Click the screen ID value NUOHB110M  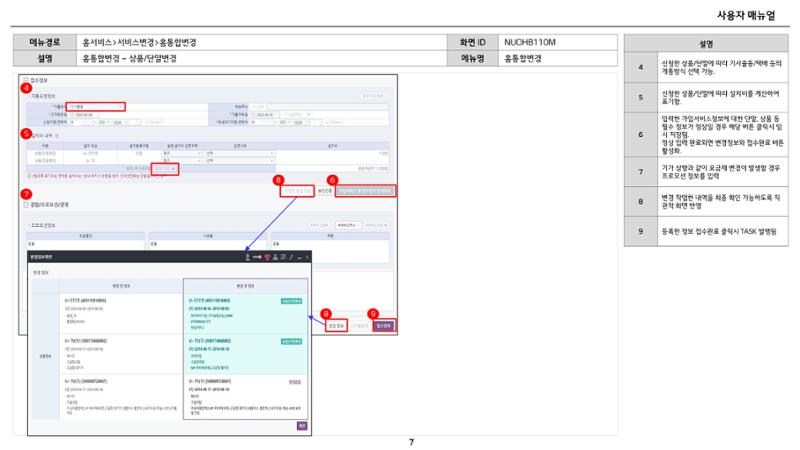[530, 42]
